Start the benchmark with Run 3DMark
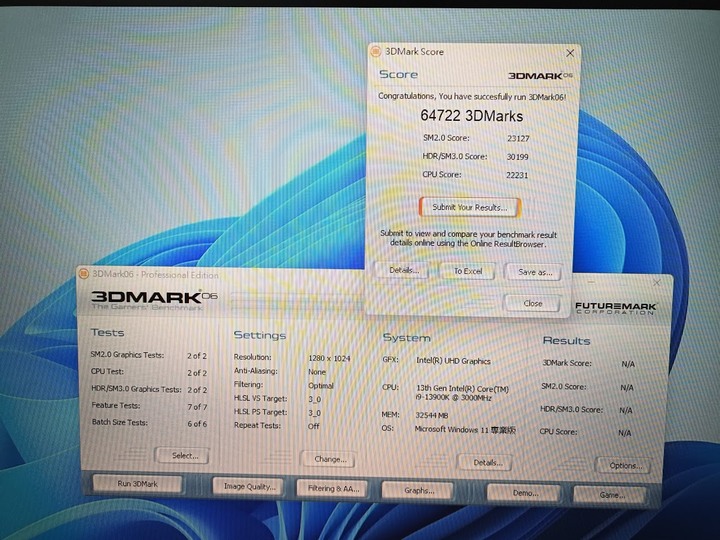 tap(137, 484)
